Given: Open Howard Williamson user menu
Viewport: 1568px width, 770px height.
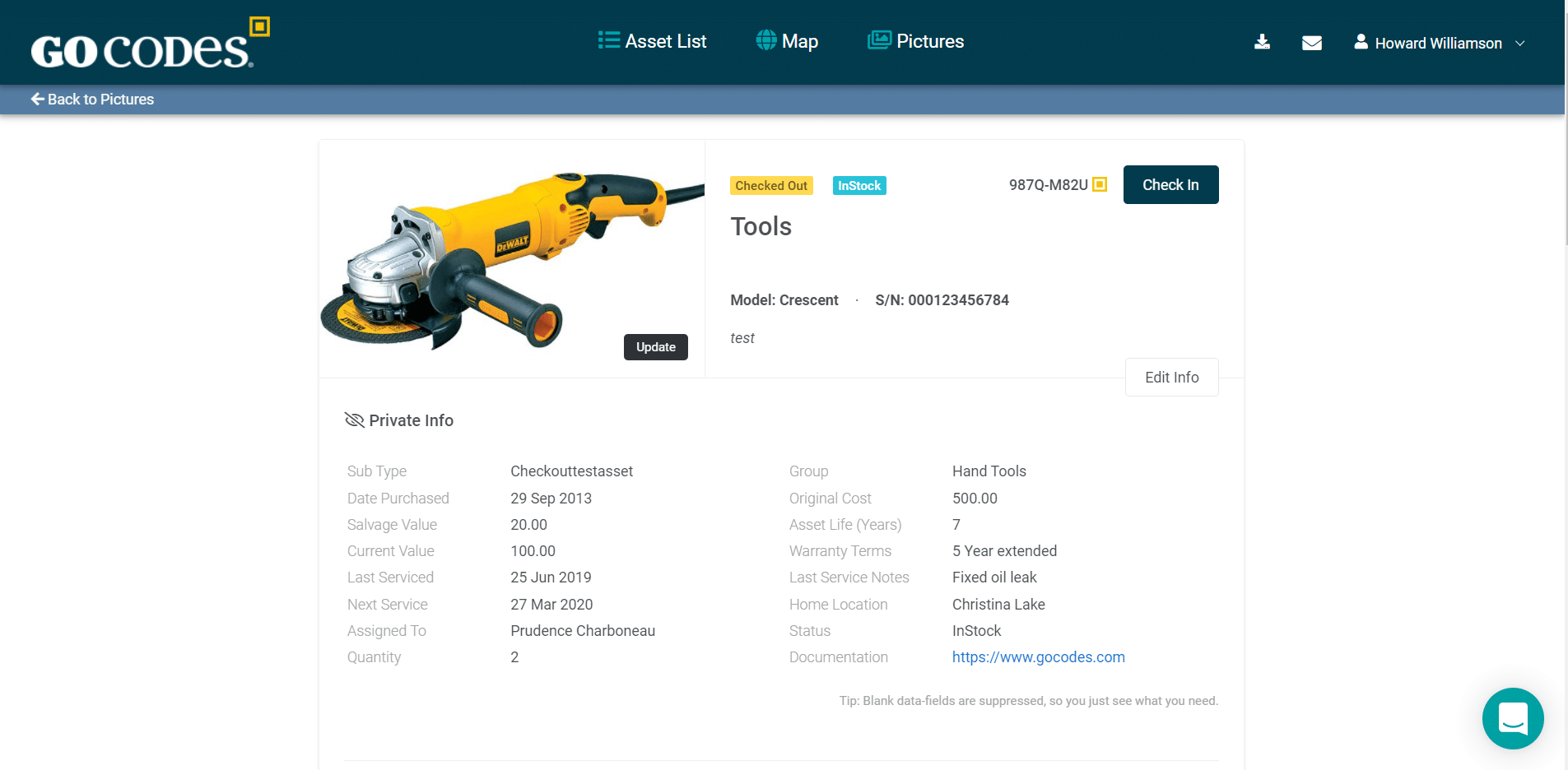Looking at the screenshot, I should pyautogui.click(x=1440, y=43).
